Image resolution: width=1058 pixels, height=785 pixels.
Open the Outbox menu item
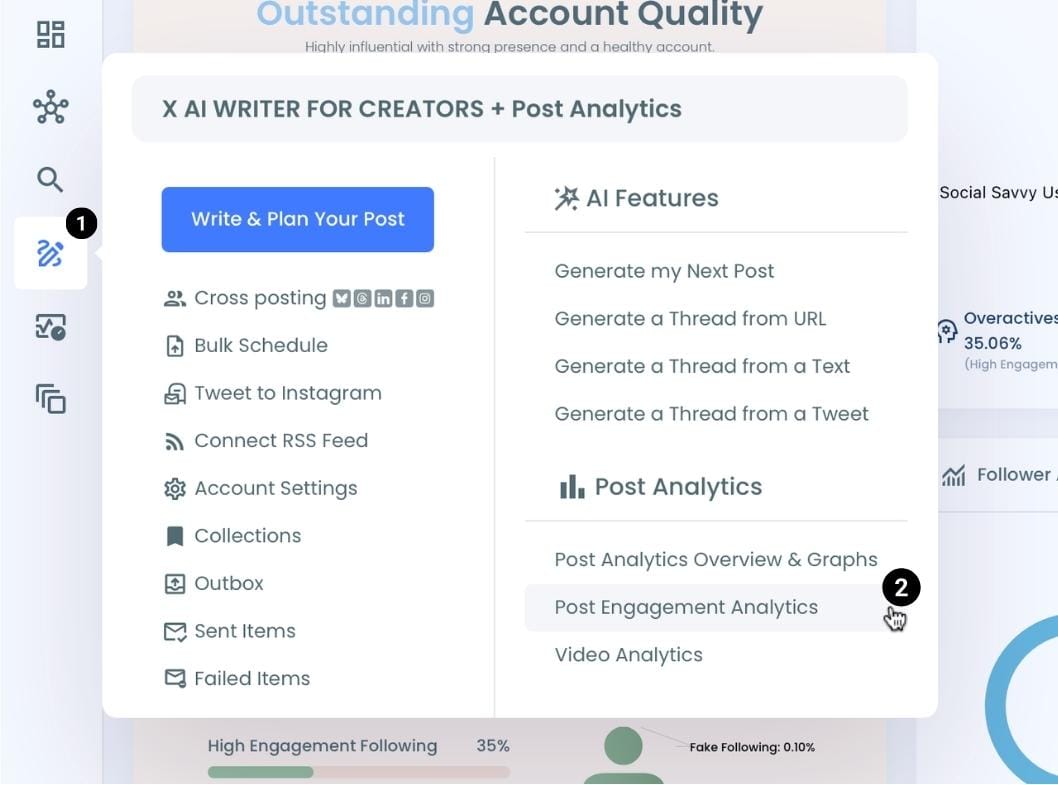pyautogui.click(x=227, y=583)
